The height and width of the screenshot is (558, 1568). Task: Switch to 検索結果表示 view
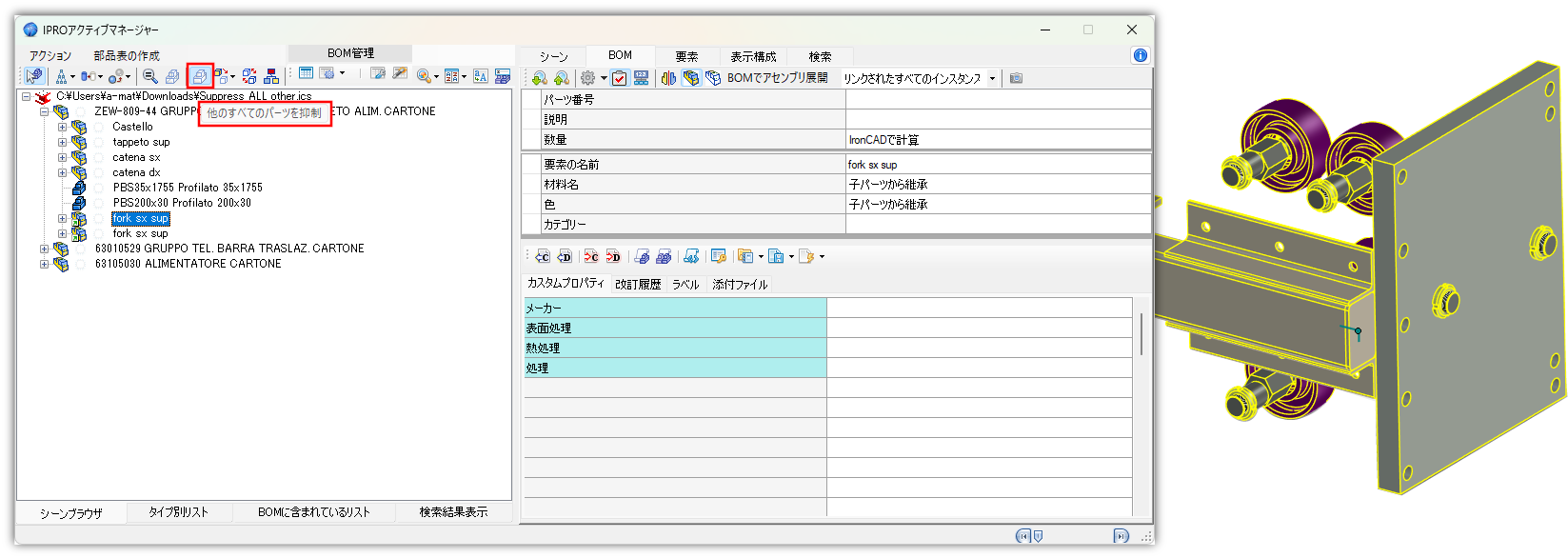pos(453,511)
